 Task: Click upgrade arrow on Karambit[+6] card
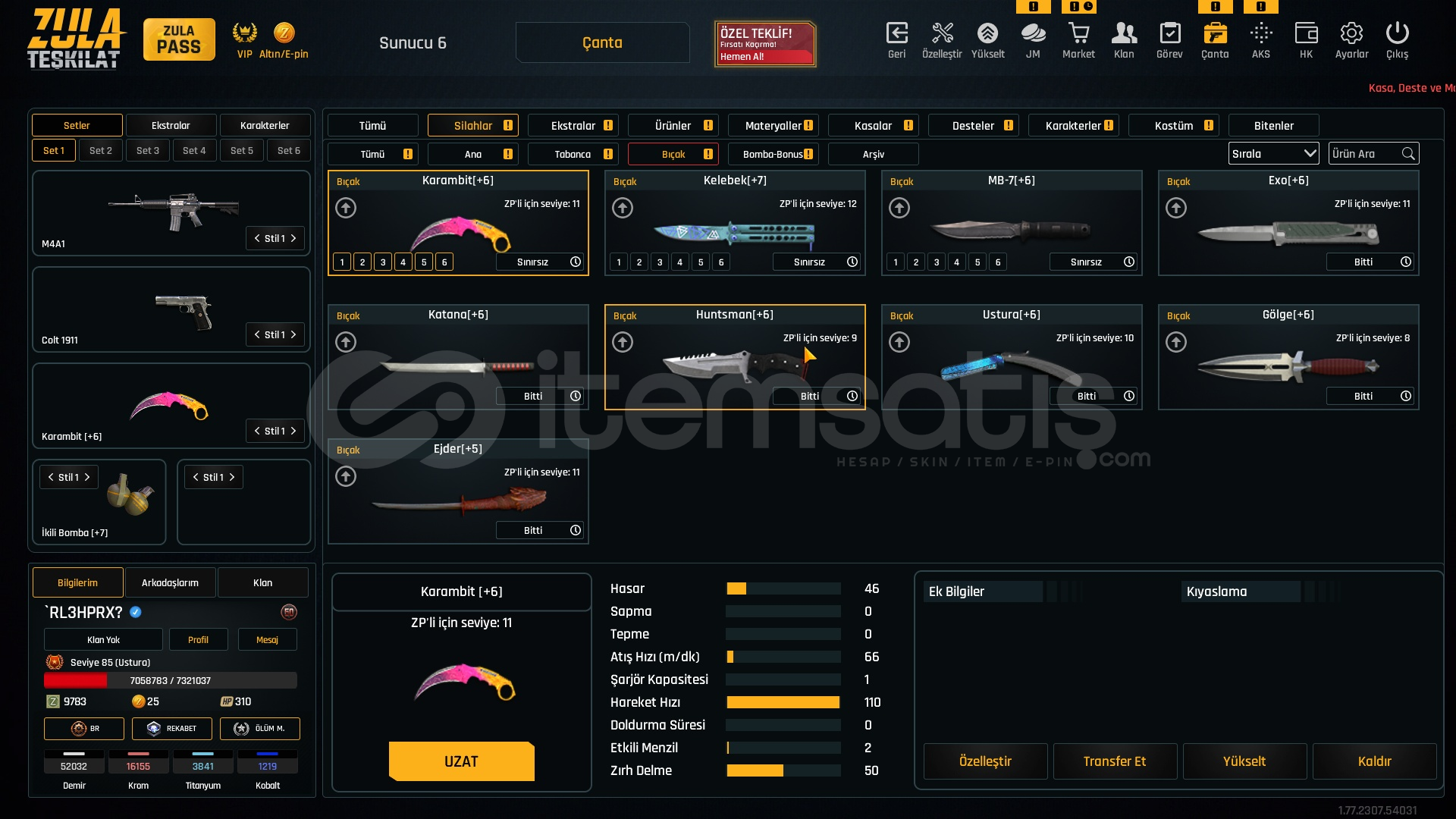point(346,208)
